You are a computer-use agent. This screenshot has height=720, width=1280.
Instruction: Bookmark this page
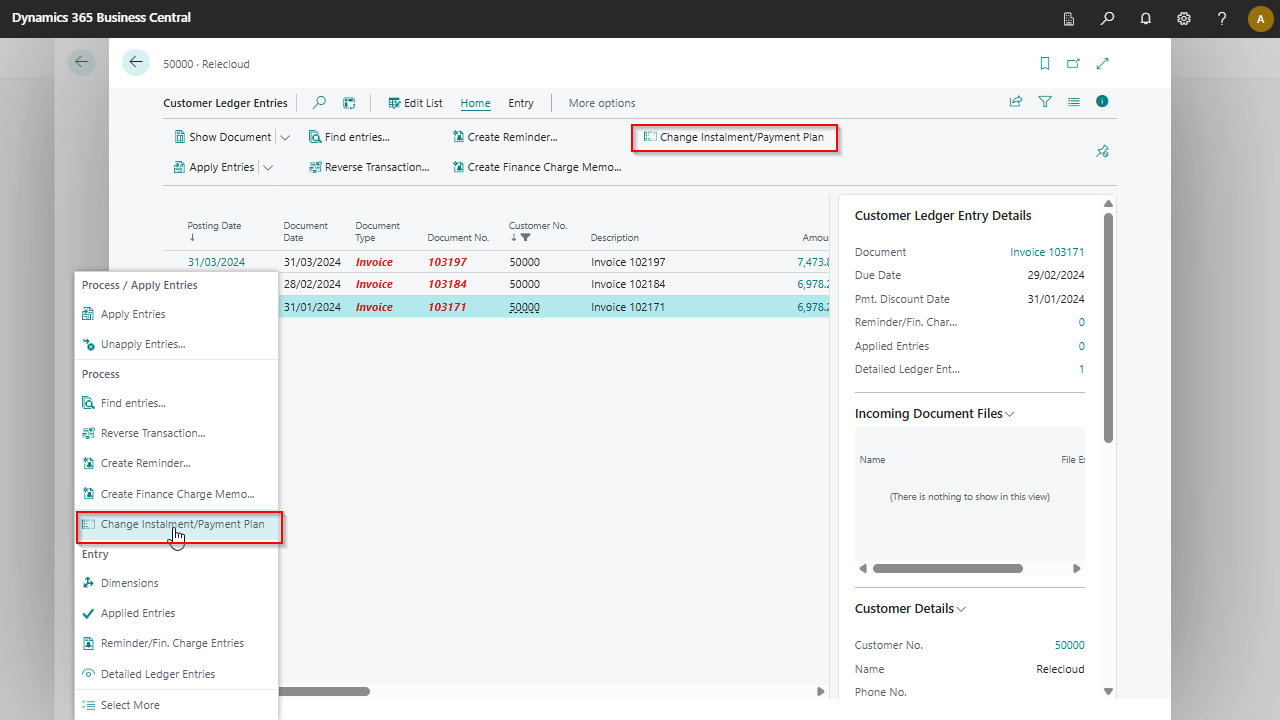[x=1045, y=63]
